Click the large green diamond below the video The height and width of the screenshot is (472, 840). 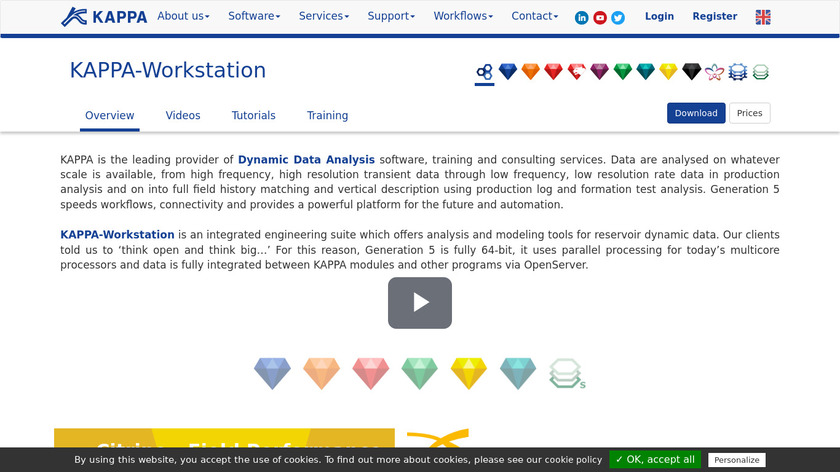click(419, 373)
